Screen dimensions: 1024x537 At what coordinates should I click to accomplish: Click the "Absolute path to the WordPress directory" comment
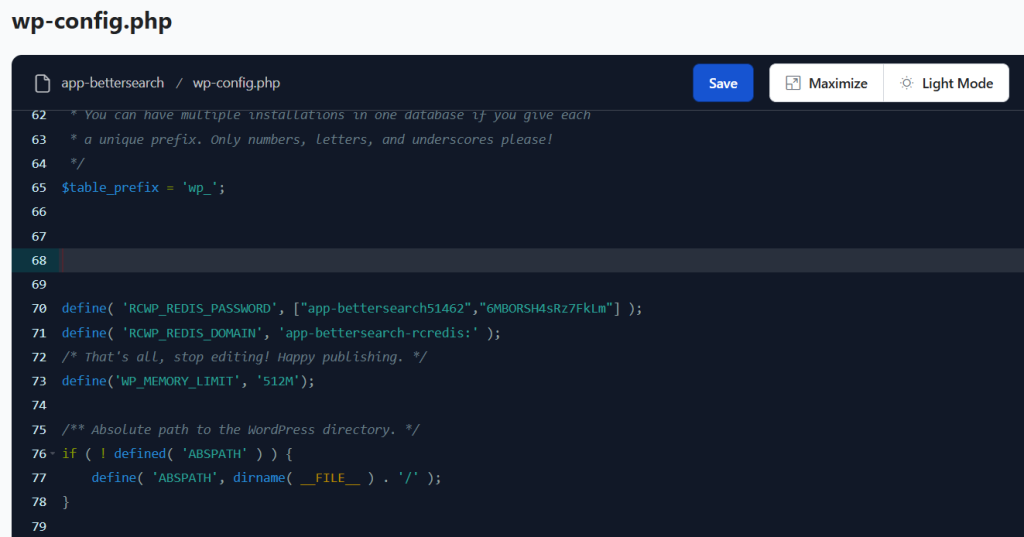(x=240, y=430)
